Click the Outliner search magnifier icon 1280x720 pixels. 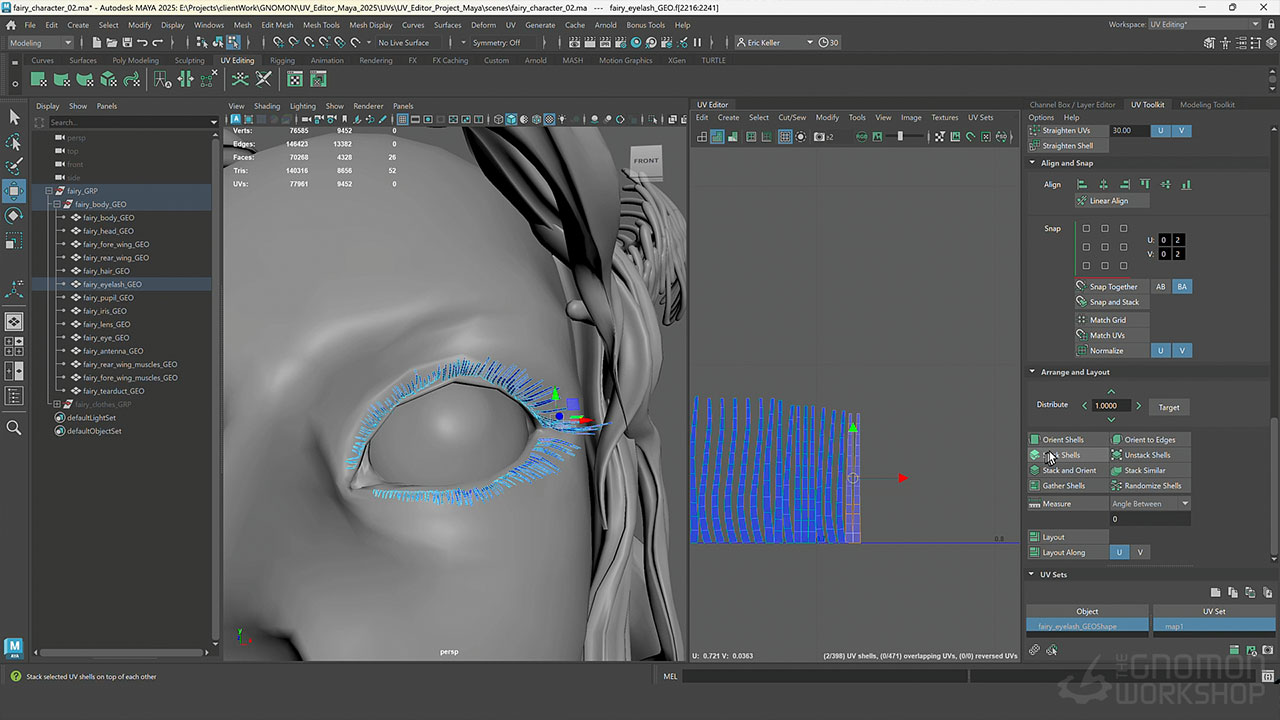14,428
